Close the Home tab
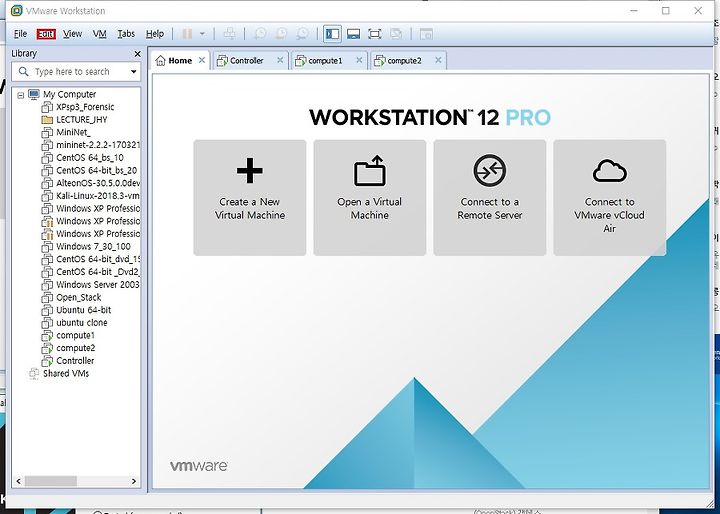 [x=202, y=60]
